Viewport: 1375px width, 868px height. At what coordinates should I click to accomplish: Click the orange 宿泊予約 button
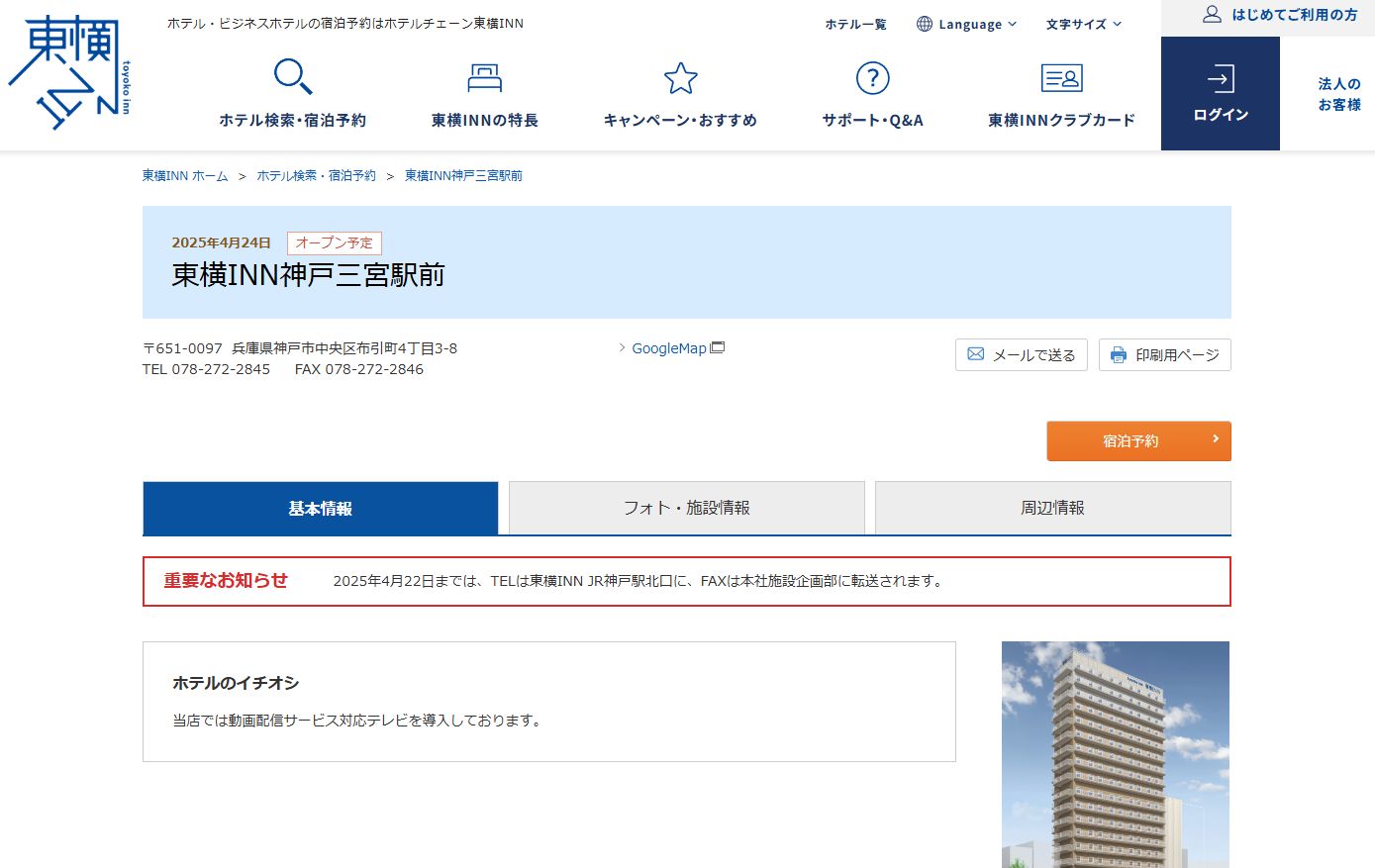[1139, 441]
